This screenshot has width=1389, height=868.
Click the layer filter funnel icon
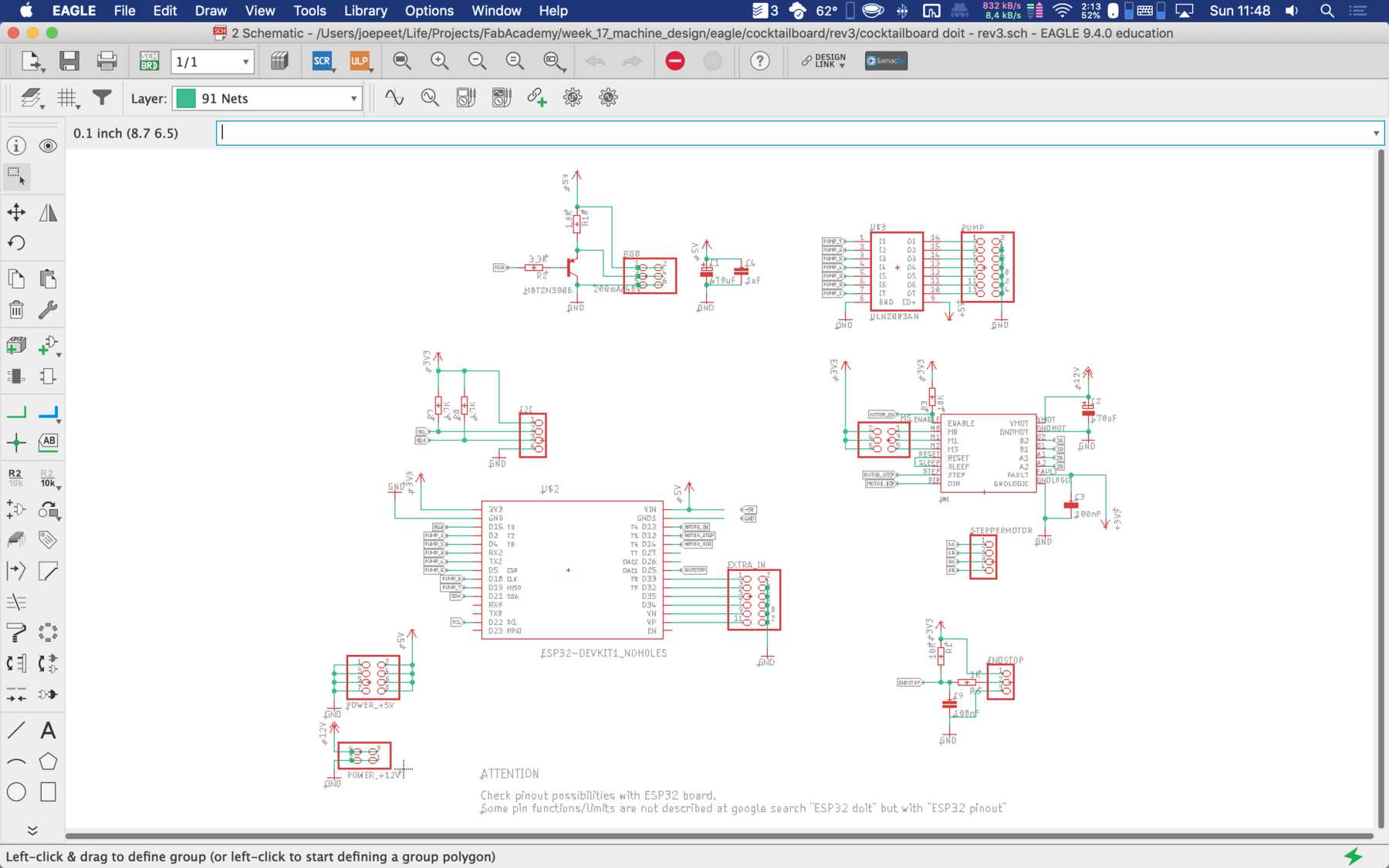click(x=102, y=97)
